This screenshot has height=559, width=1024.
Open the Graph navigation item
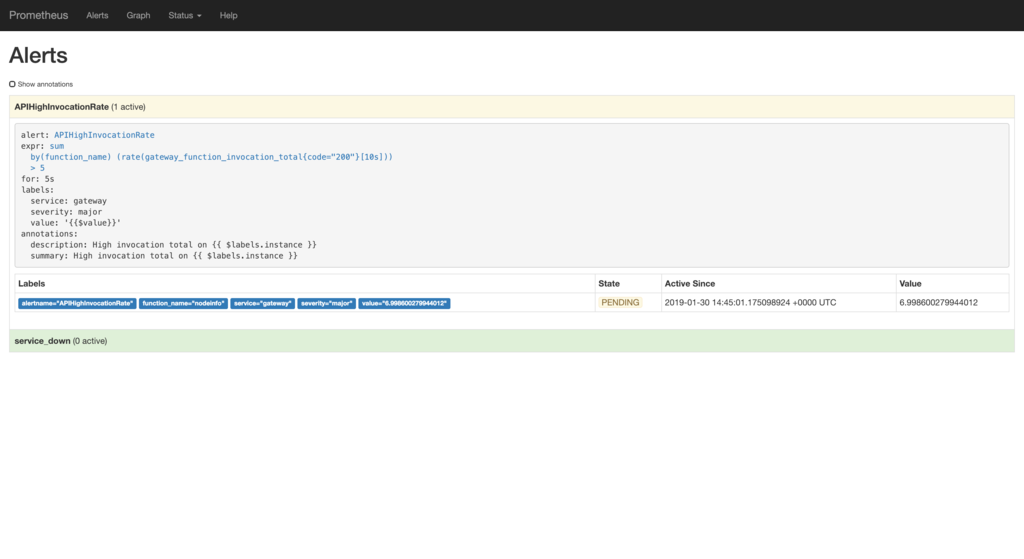(138, 15)
